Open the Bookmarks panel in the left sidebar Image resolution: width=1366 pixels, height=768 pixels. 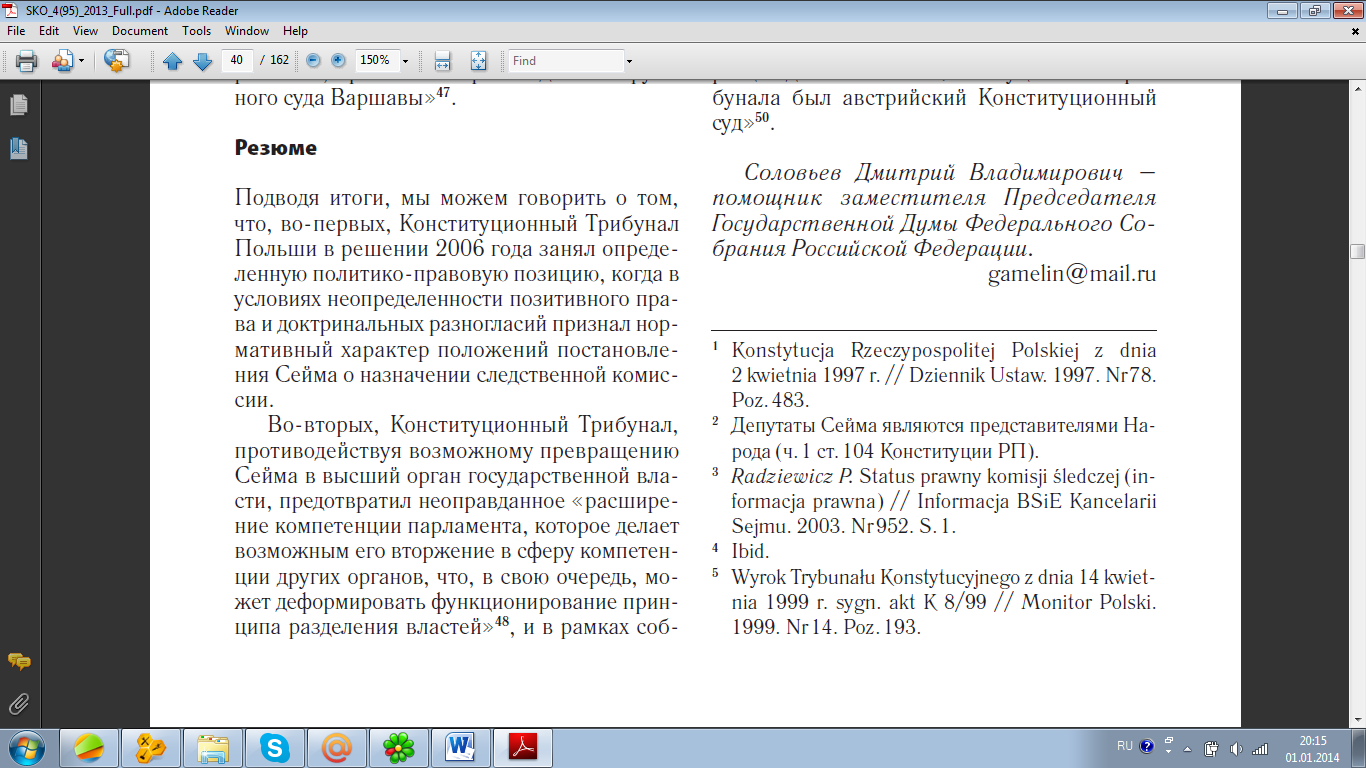click(18, 149)
